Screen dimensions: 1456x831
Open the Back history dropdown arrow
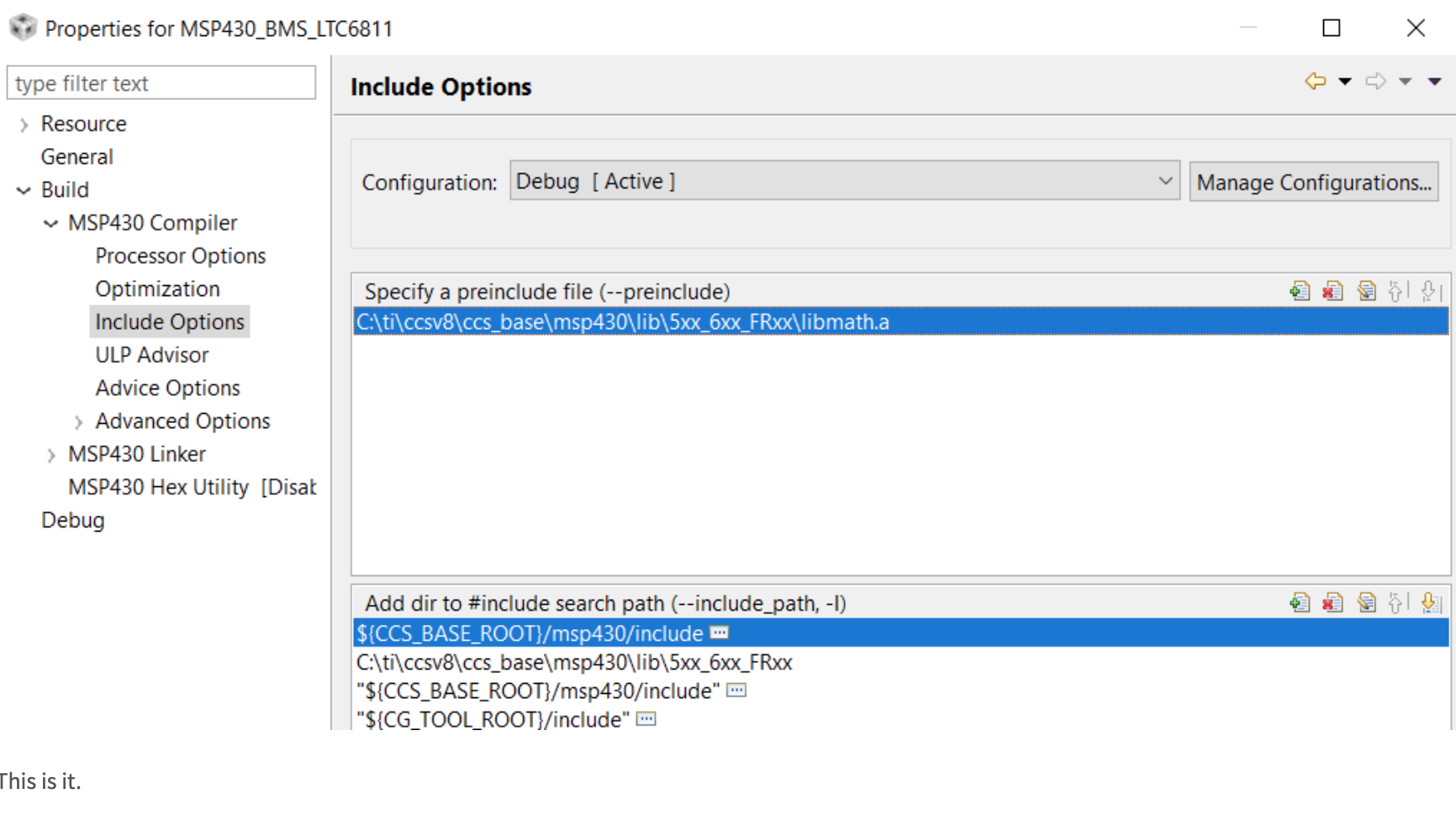tap(1345, 82)
